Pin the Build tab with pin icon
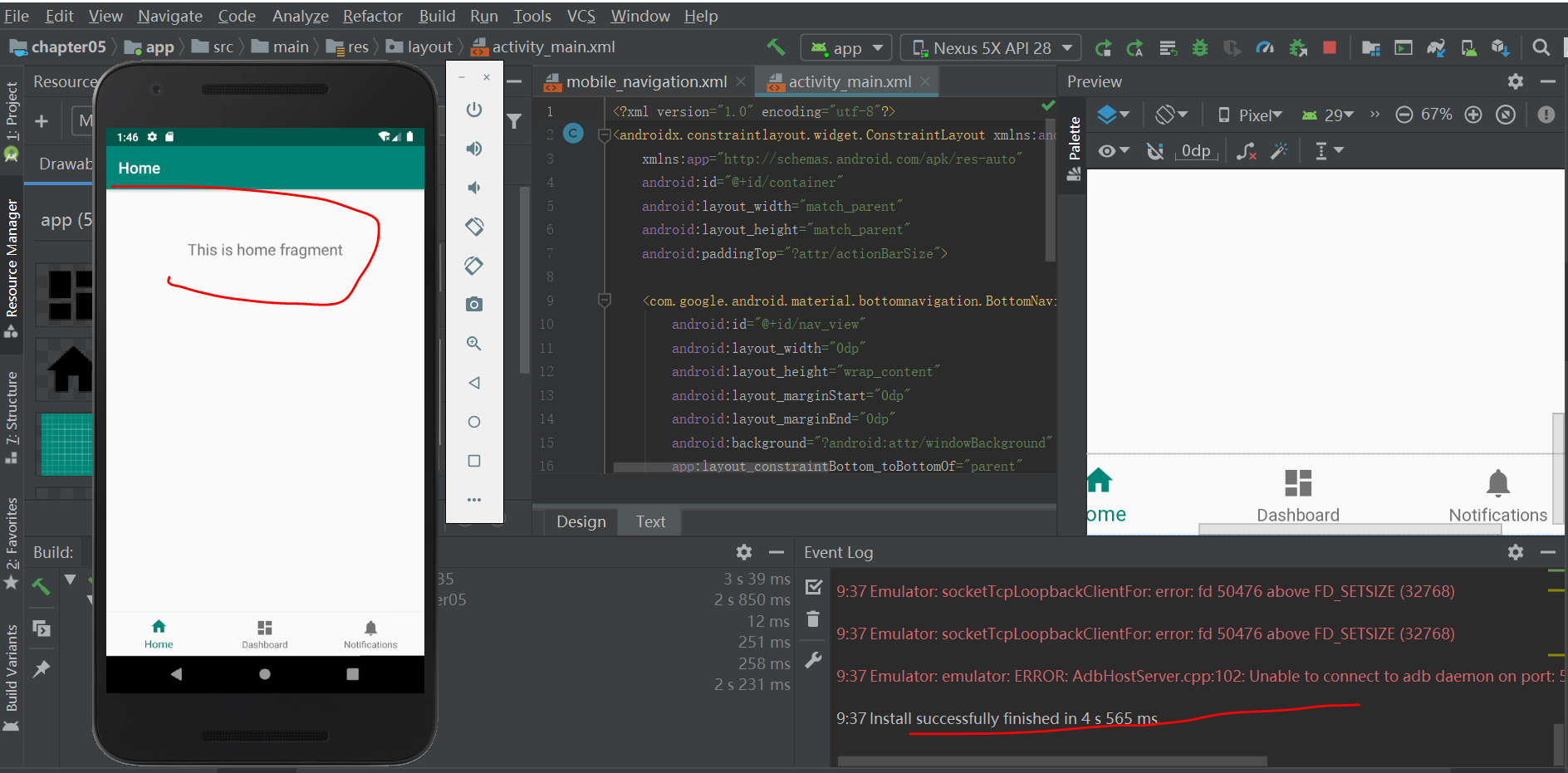1568x773 pixels. tap(41, 669)
